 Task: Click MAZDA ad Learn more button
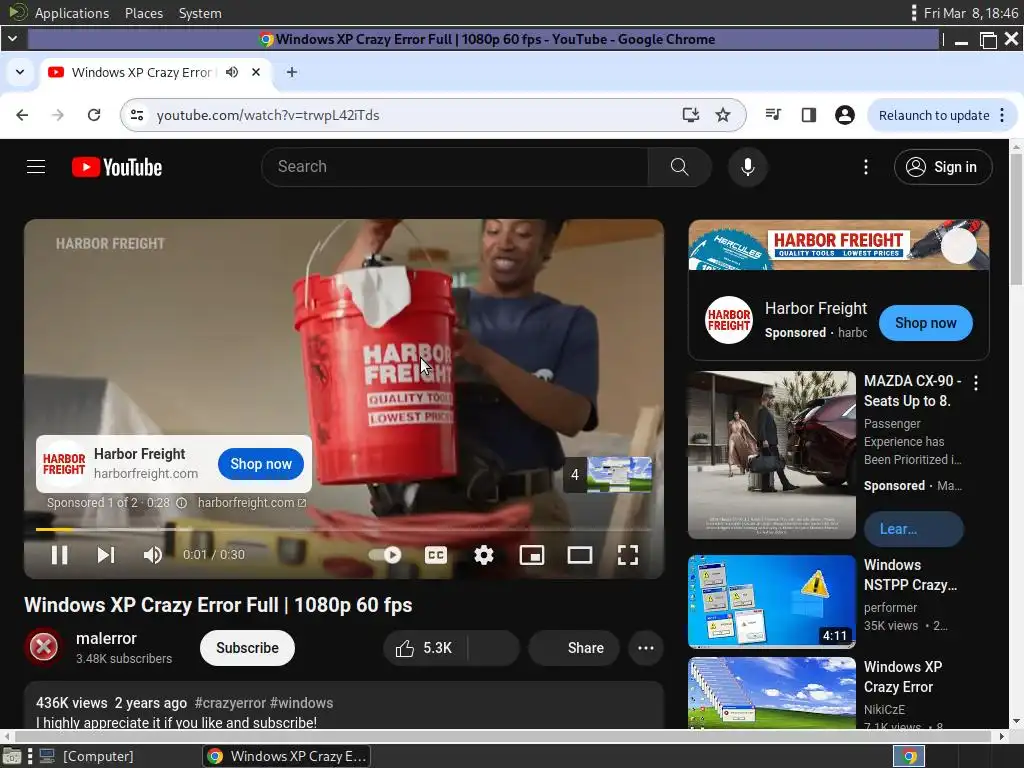[x=913, y=529]
